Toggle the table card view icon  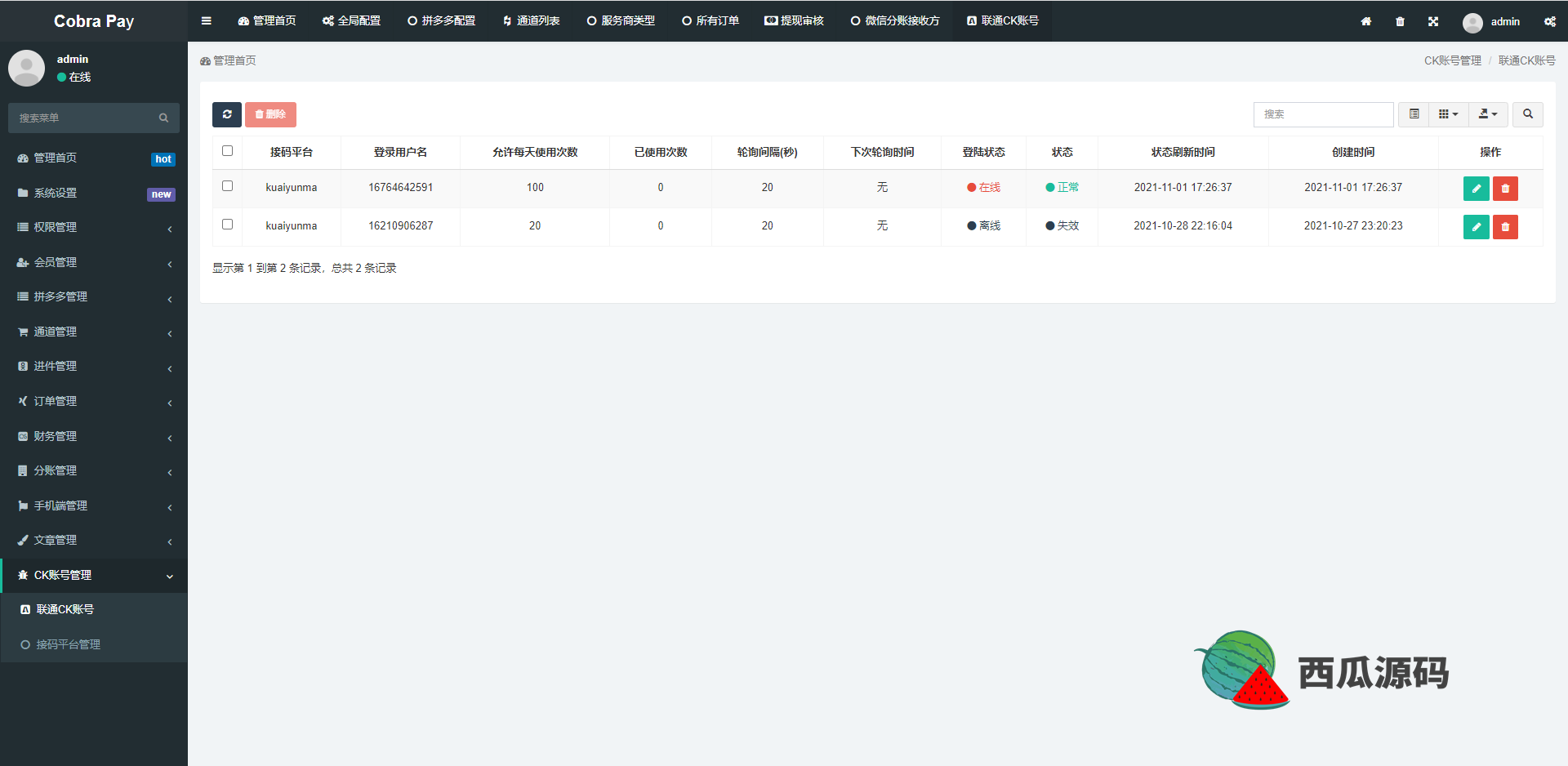pos(1414,114)
